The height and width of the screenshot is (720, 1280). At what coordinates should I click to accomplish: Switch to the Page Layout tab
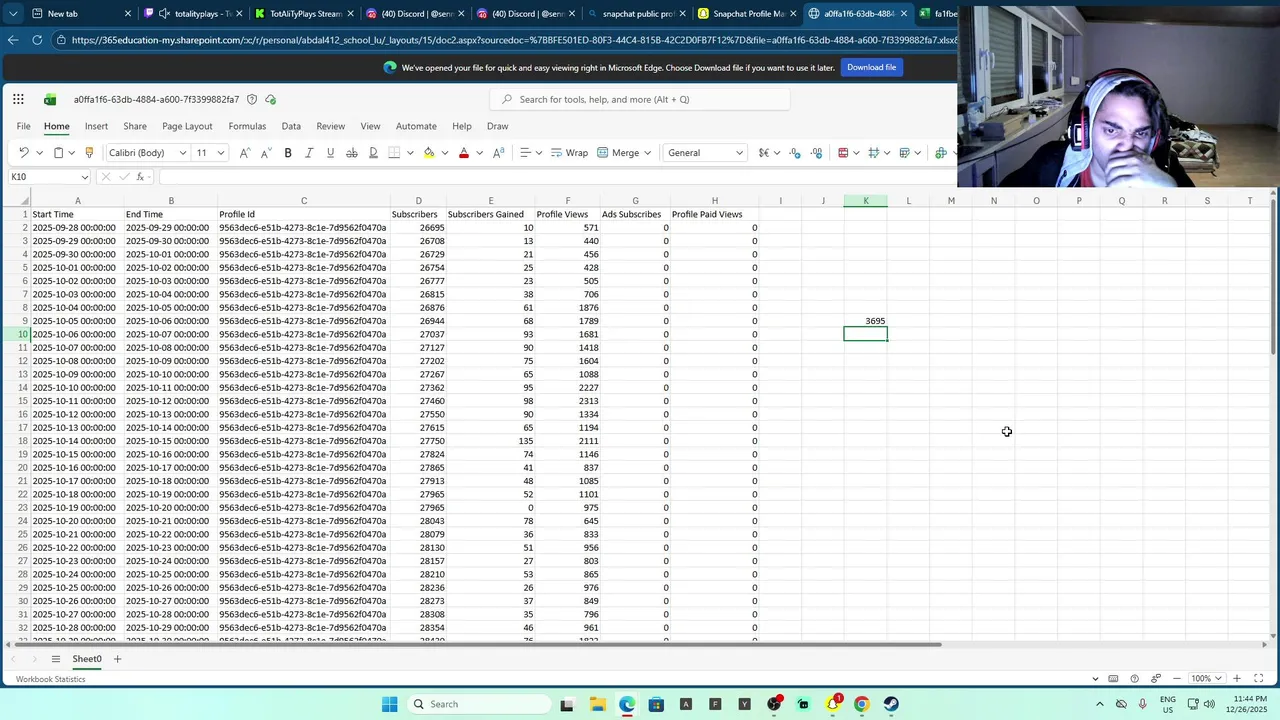[187, 126]
